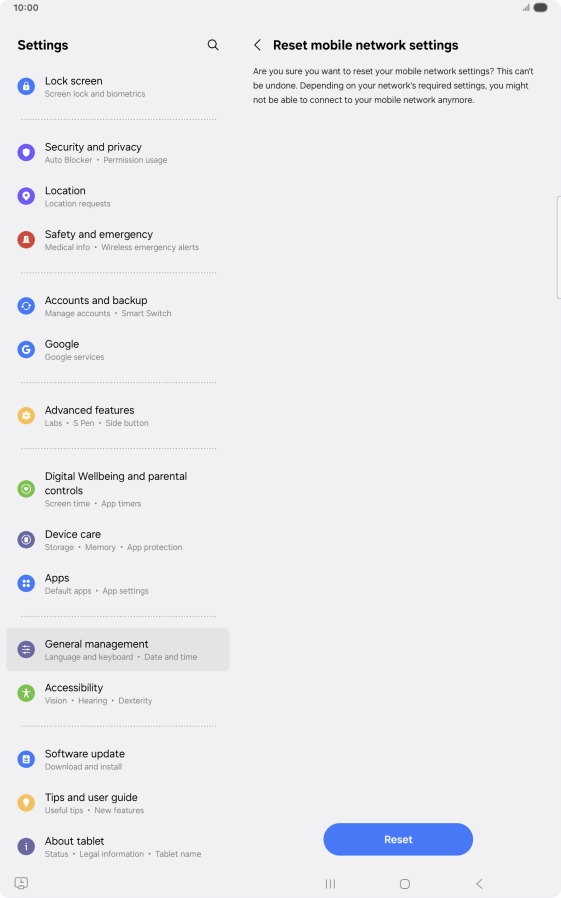Go back from Reset mobile network settings
The height and width of the screenshot is (898, 561).
point(258,45)
